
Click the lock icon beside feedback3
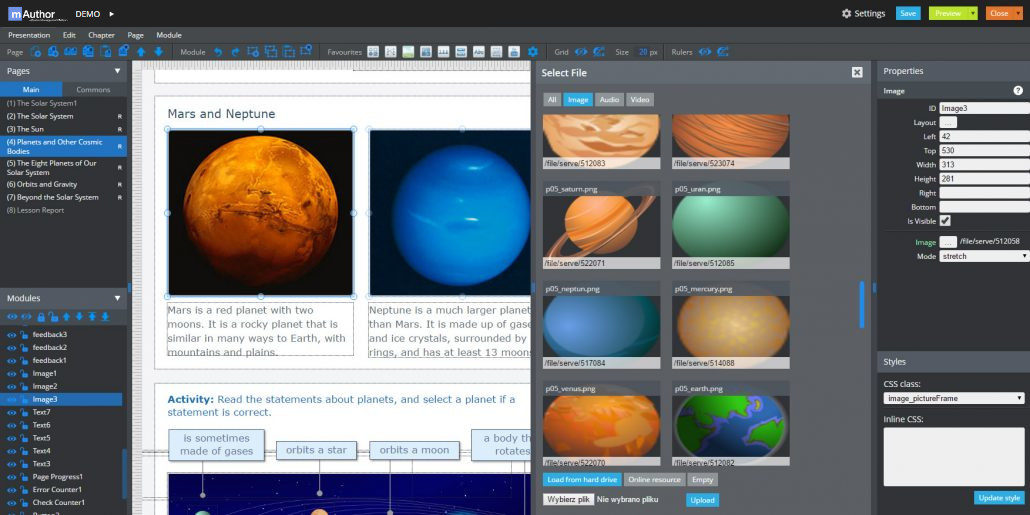click(24, 334)
